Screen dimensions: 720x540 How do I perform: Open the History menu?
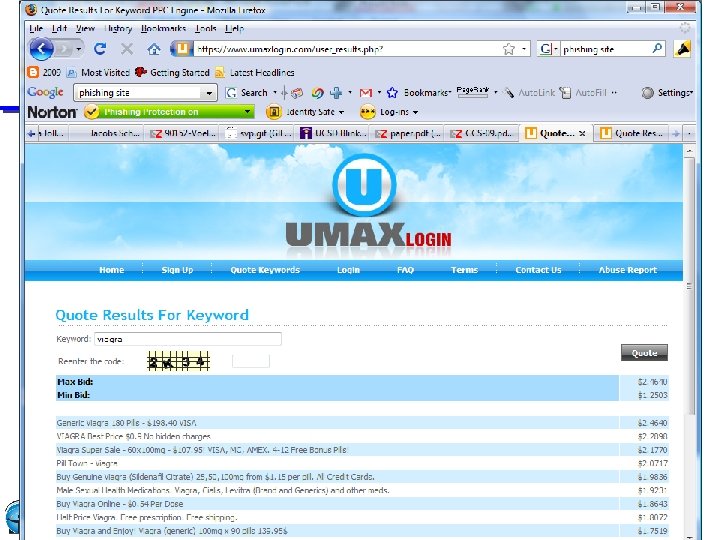[x=118, y=28]
